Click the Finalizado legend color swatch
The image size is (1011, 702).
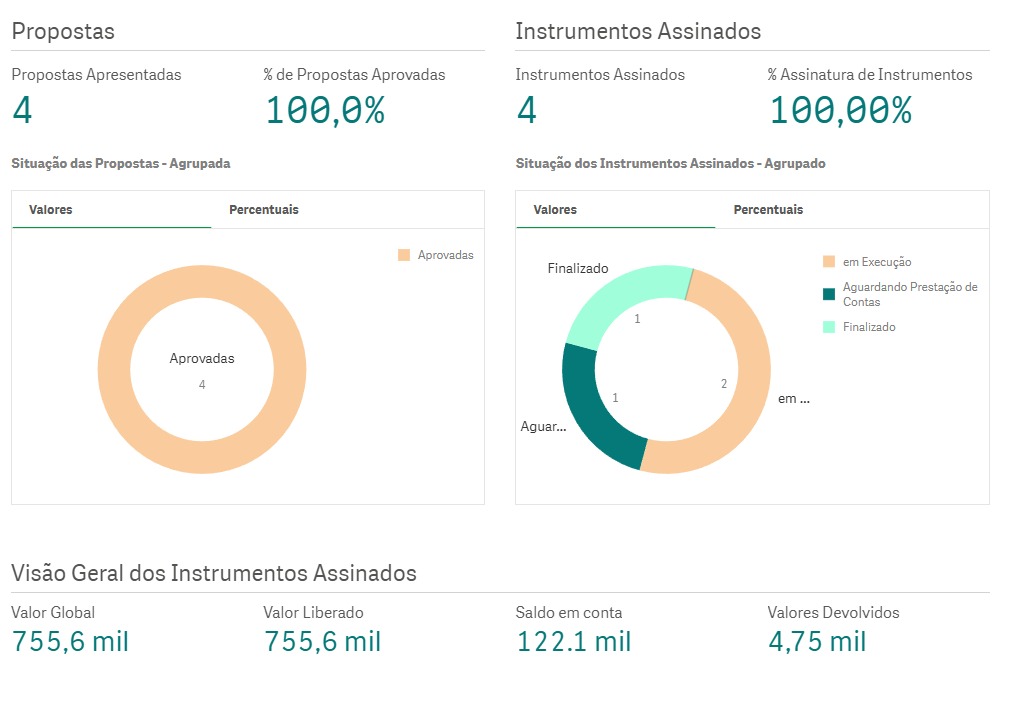click(x=828, y=327)
